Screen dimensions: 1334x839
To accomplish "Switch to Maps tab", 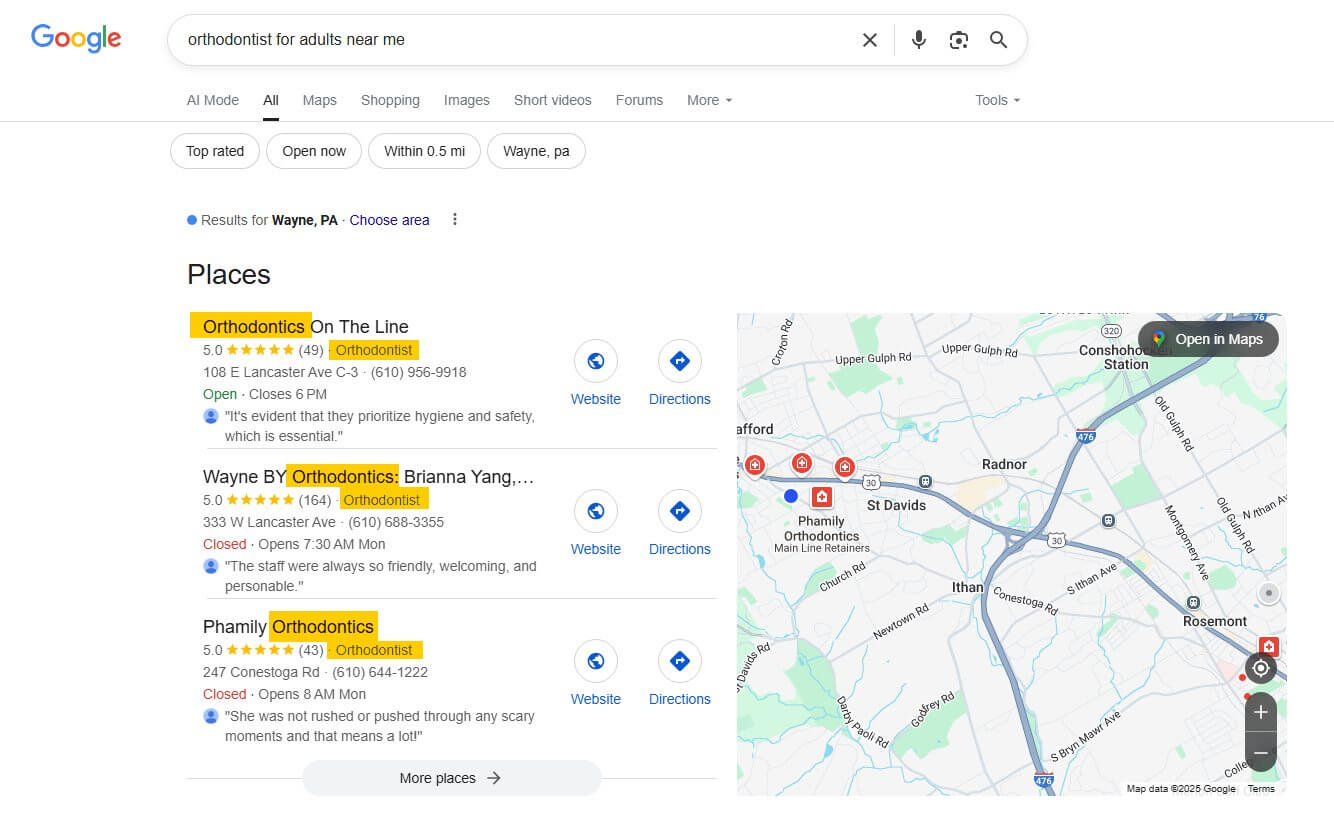I will coord(320,100).
